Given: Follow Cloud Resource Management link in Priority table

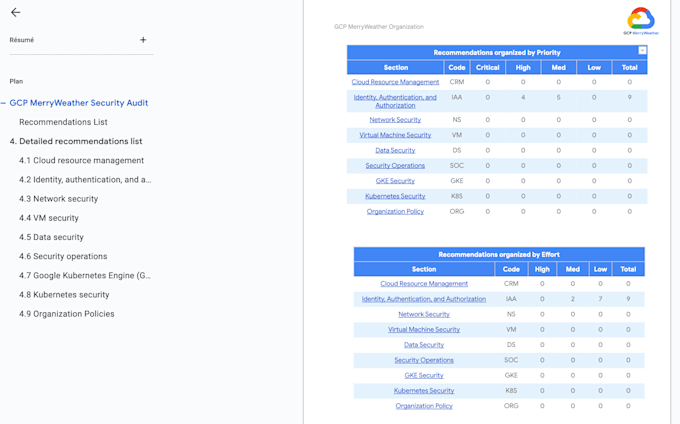Looking at the screenshot, I should tap(395, 82).
